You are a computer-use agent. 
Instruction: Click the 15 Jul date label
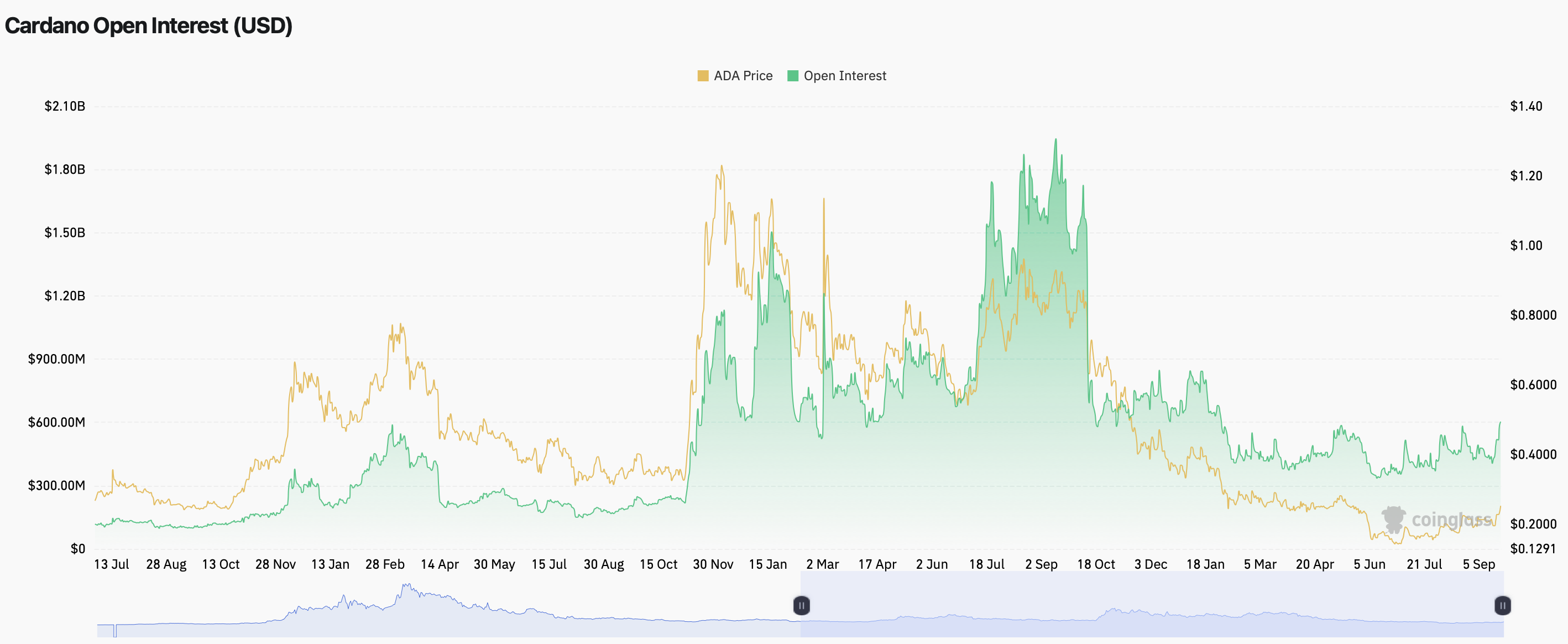(x=549, y=565)
